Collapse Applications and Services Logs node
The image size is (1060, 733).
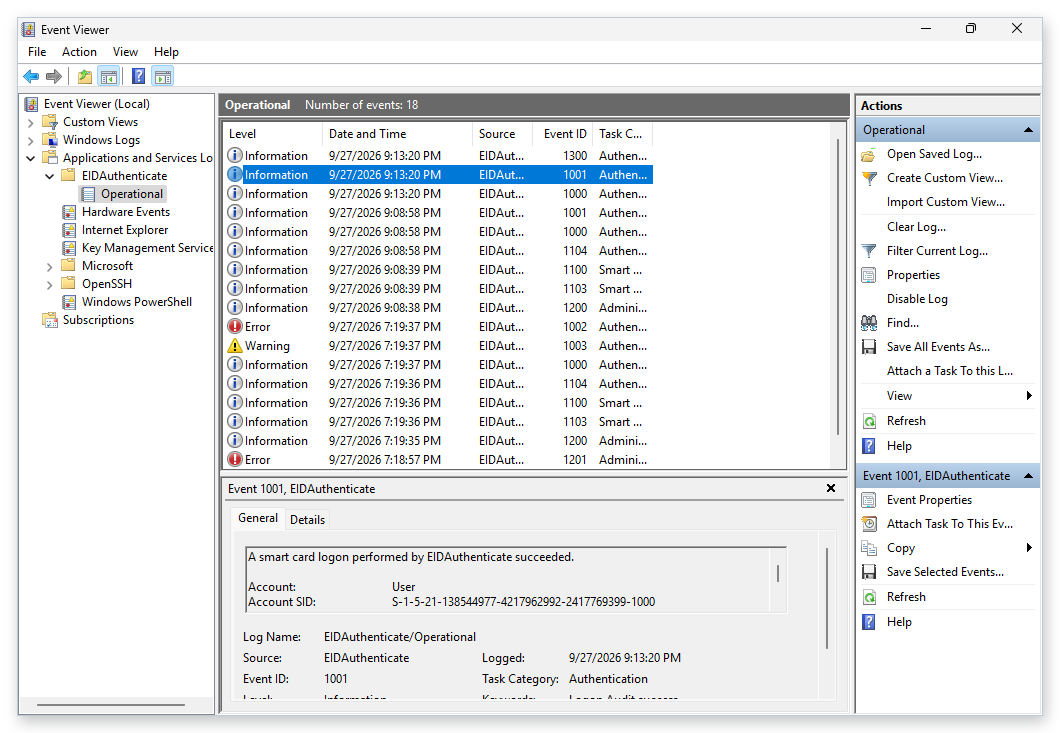(30, 158)
